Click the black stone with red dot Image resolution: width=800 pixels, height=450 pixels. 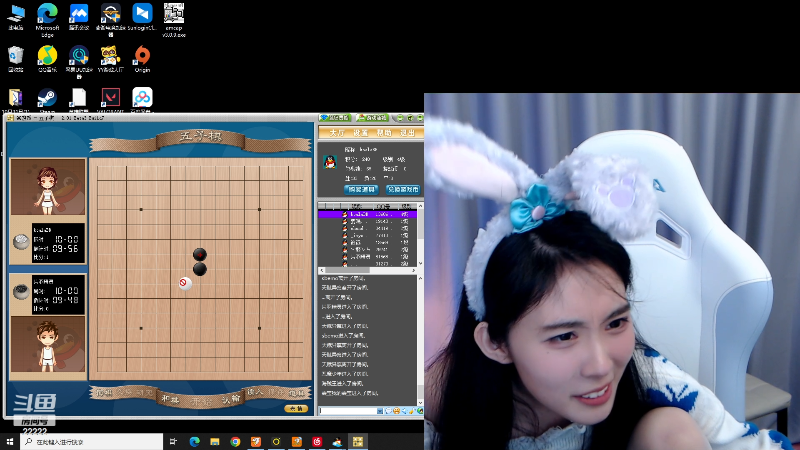click(200, 254)
